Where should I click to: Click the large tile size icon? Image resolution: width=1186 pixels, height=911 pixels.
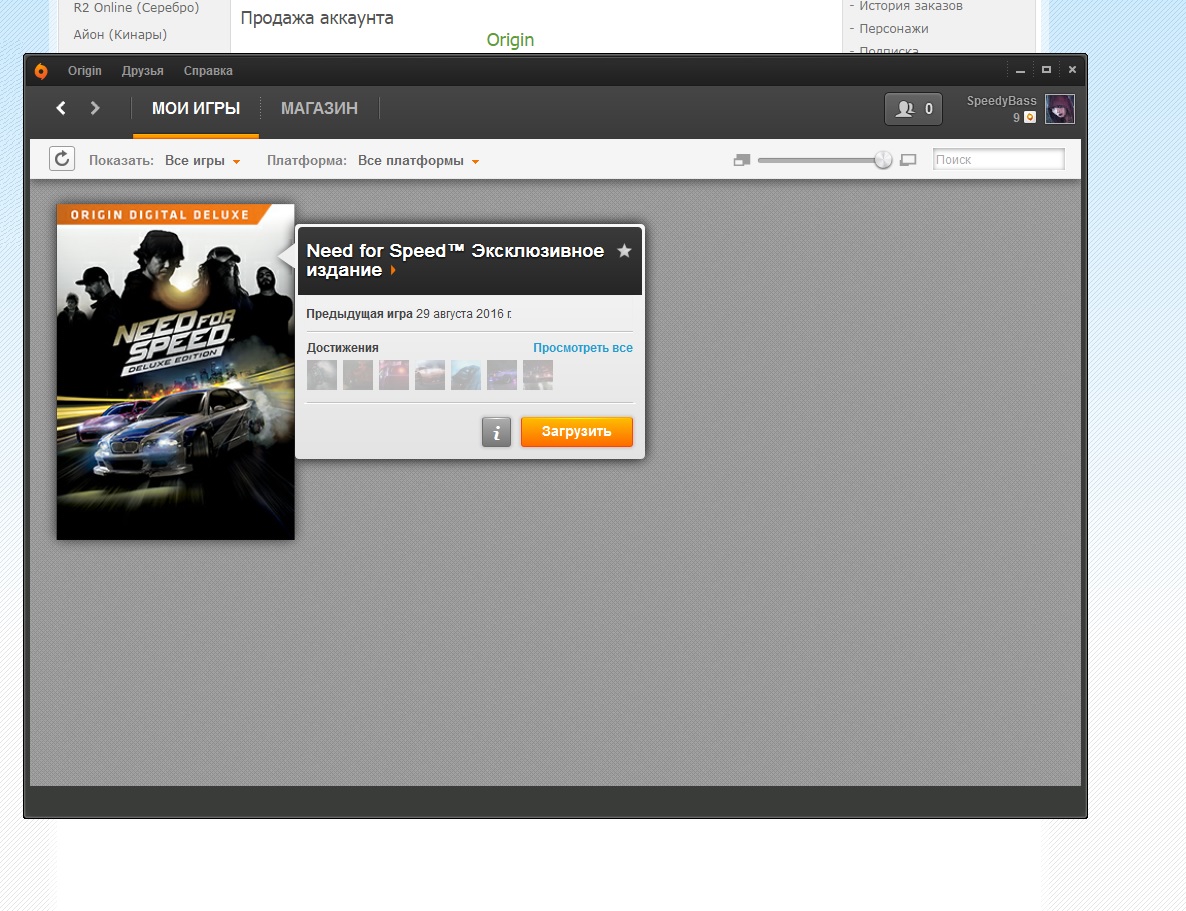pos(908,160)
